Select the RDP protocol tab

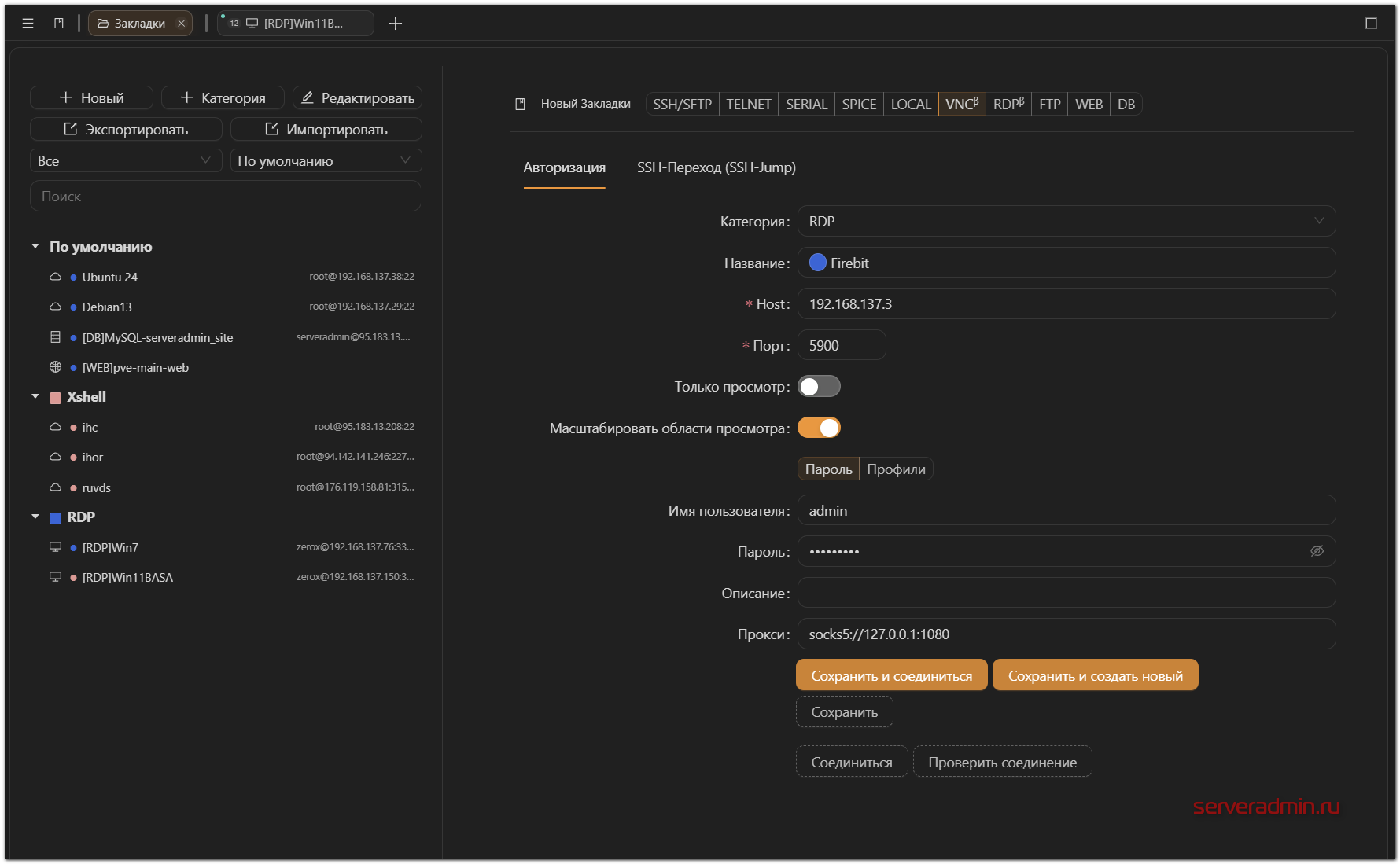(1008, 105)
